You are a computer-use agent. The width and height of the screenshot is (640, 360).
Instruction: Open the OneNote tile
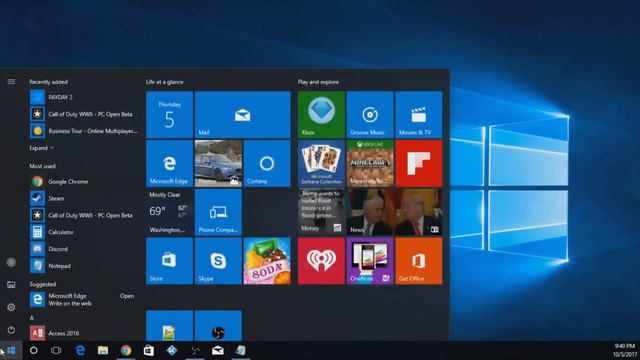point(370,261)
